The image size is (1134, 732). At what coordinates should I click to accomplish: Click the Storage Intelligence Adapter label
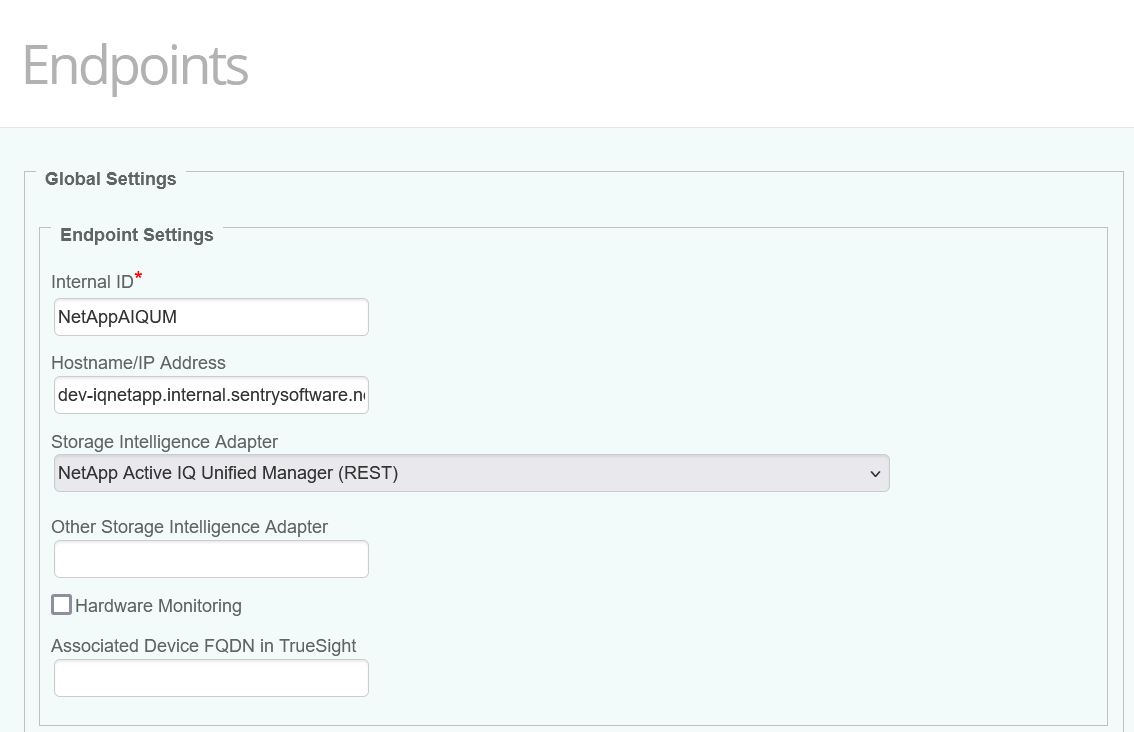coord(164,442)
